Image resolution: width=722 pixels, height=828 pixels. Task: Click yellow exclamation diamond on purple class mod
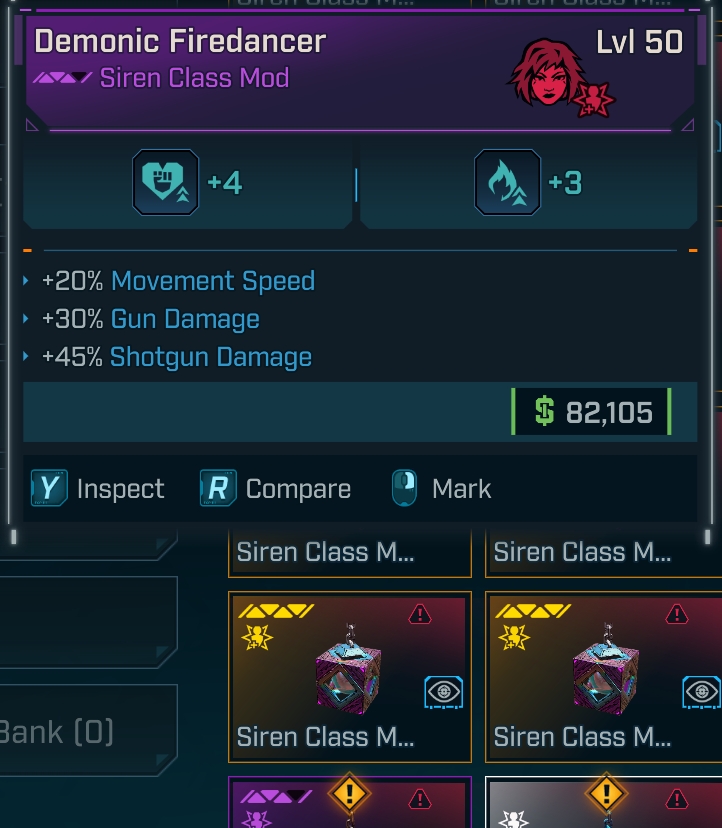(350, 796)
